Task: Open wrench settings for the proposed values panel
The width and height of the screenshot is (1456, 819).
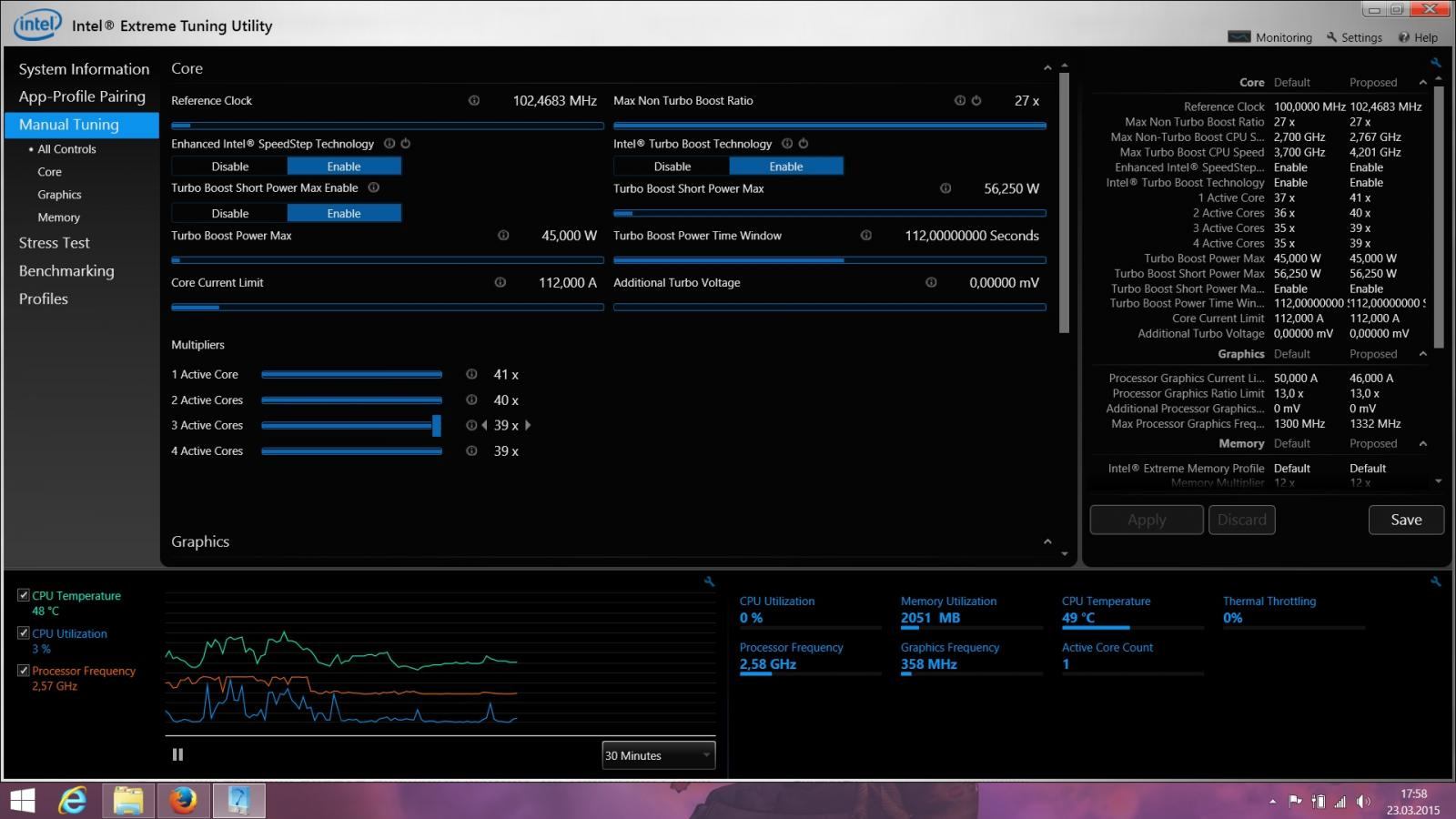Action: (x=1436, y=63)
